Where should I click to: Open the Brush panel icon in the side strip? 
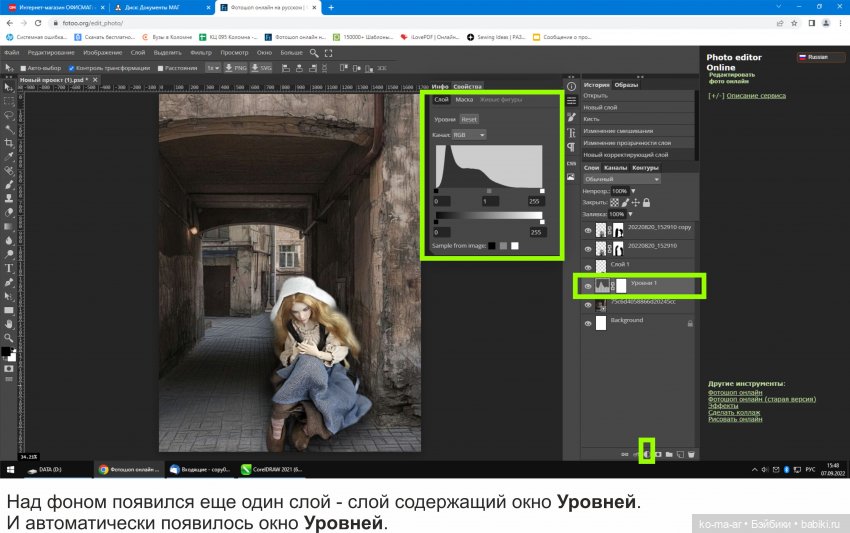click(x=571, y=117)
